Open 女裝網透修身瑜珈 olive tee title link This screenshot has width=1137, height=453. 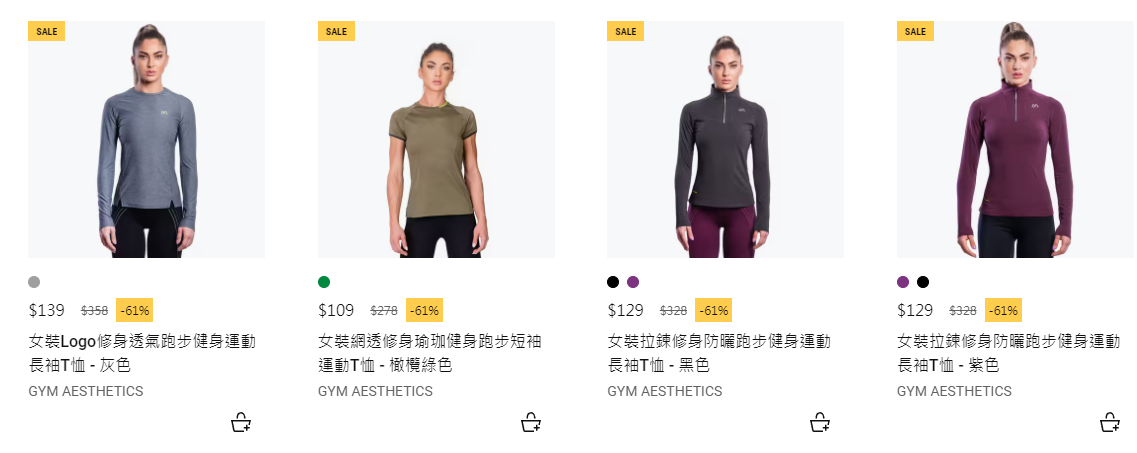pyautogui.click(x=430, y=353)
